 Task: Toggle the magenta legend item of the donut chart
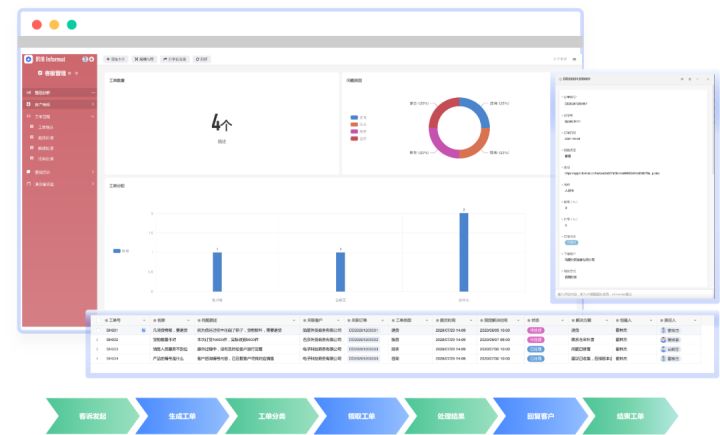click(356, 131)
